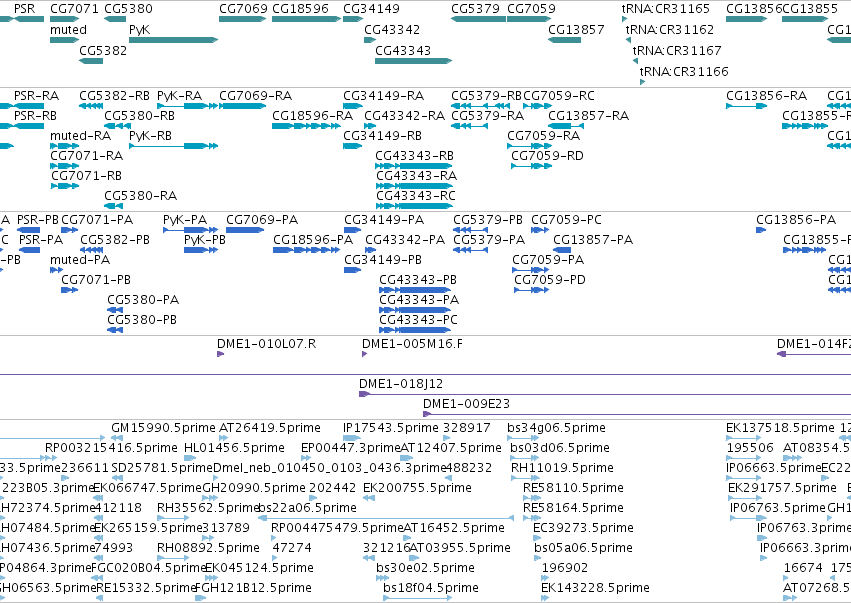Open the CG5379-PB protein feature

coord(471,230)
